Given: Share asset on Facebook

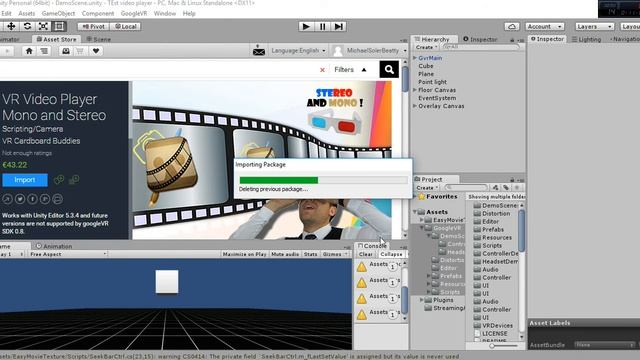Looking at the screenshot, I should [x=32, y=199].
